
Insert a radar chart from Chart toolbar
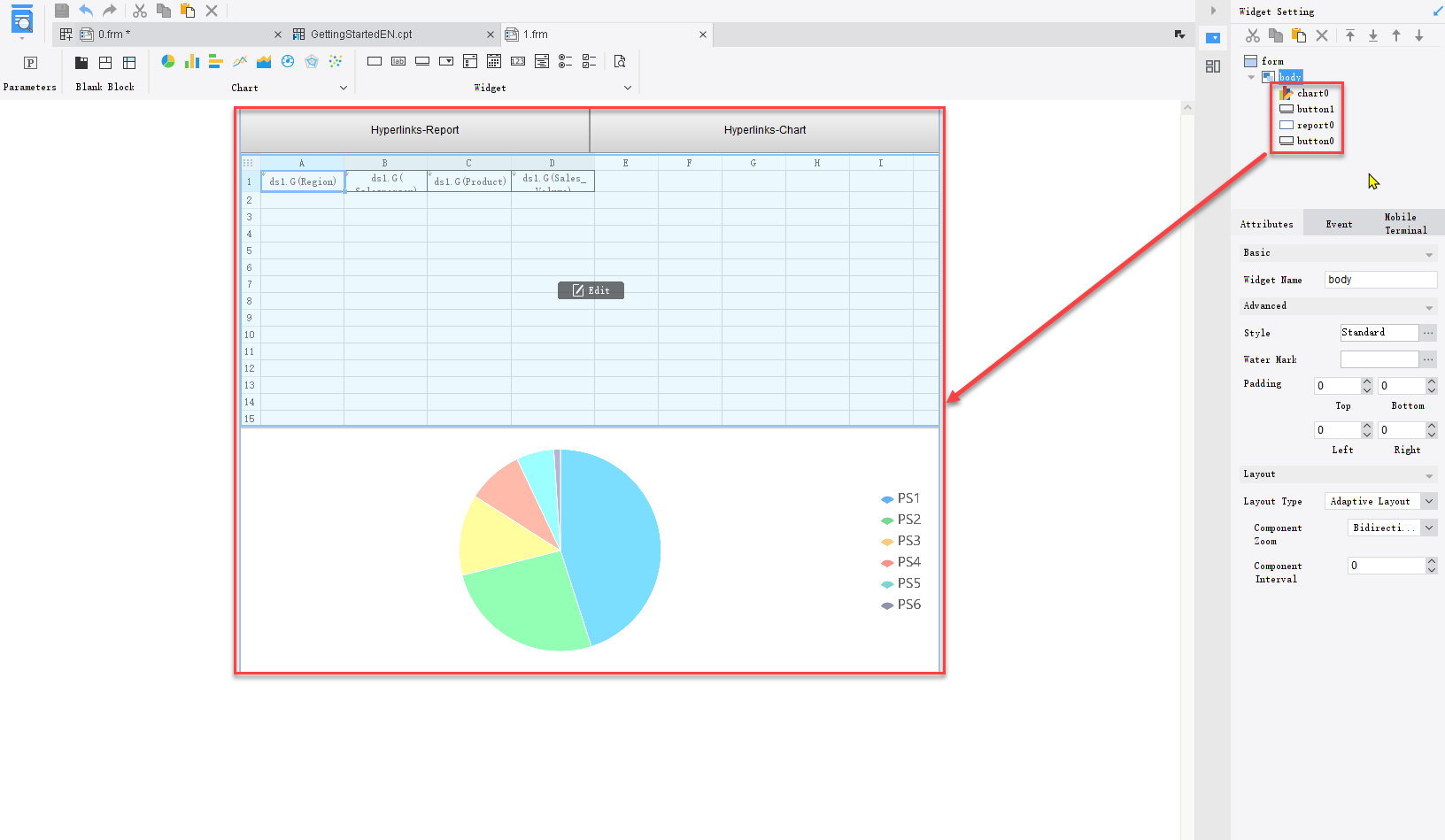pyautogui.click(x=312, y=61)
